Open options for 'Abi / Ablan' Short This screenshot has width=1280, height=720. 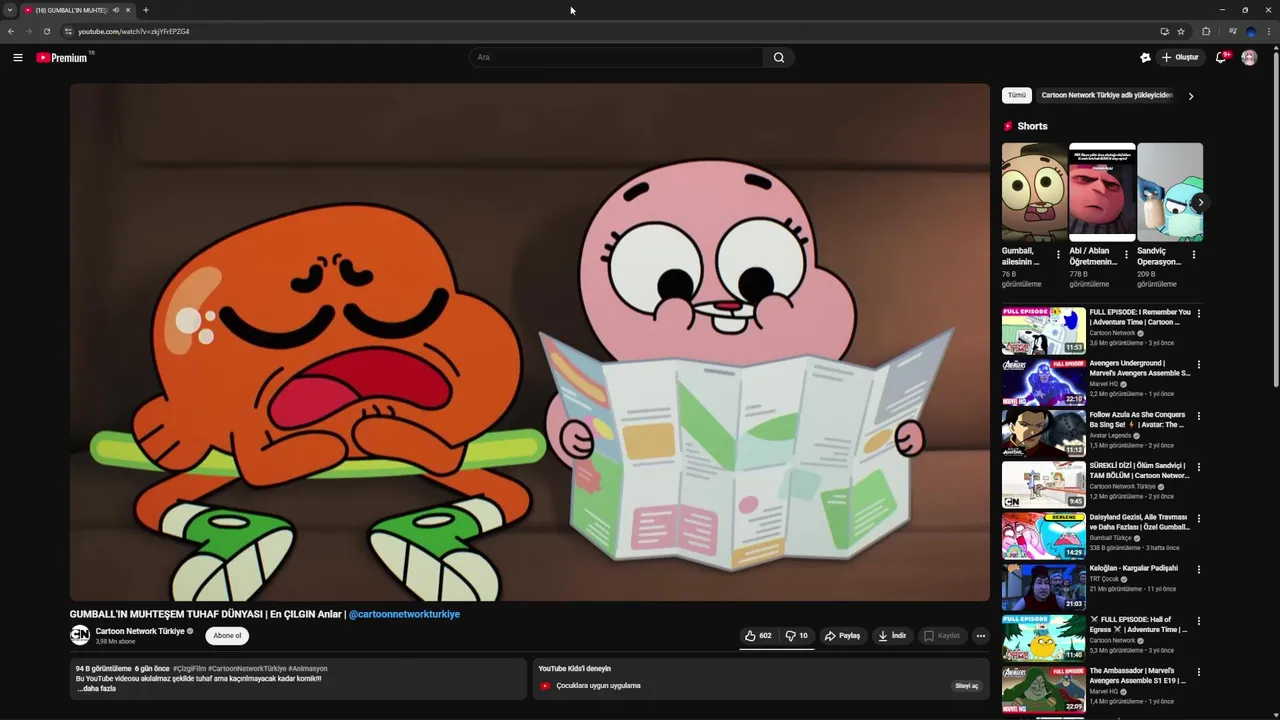[x=1126, y=255]
